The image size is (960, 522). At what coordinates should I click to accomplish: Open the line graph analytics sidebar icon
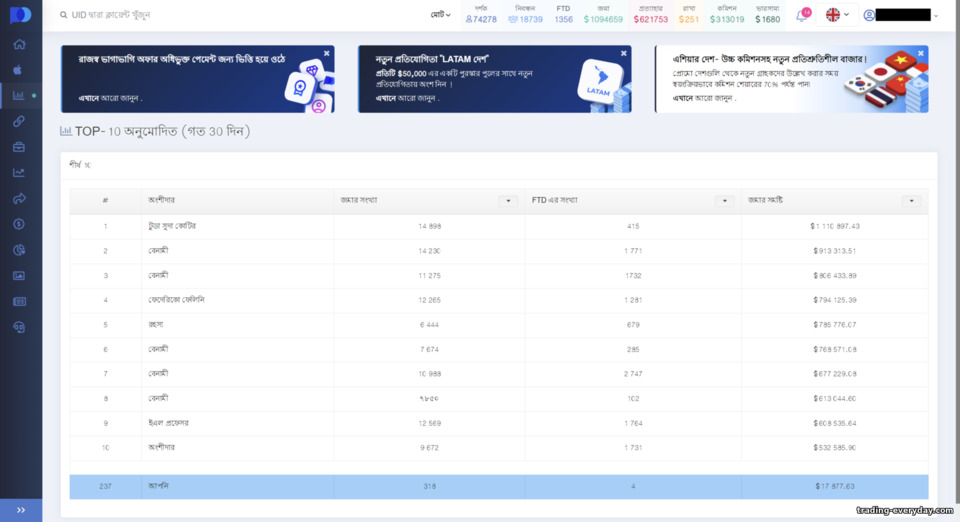pyautogui.click(x=19, y=173)
